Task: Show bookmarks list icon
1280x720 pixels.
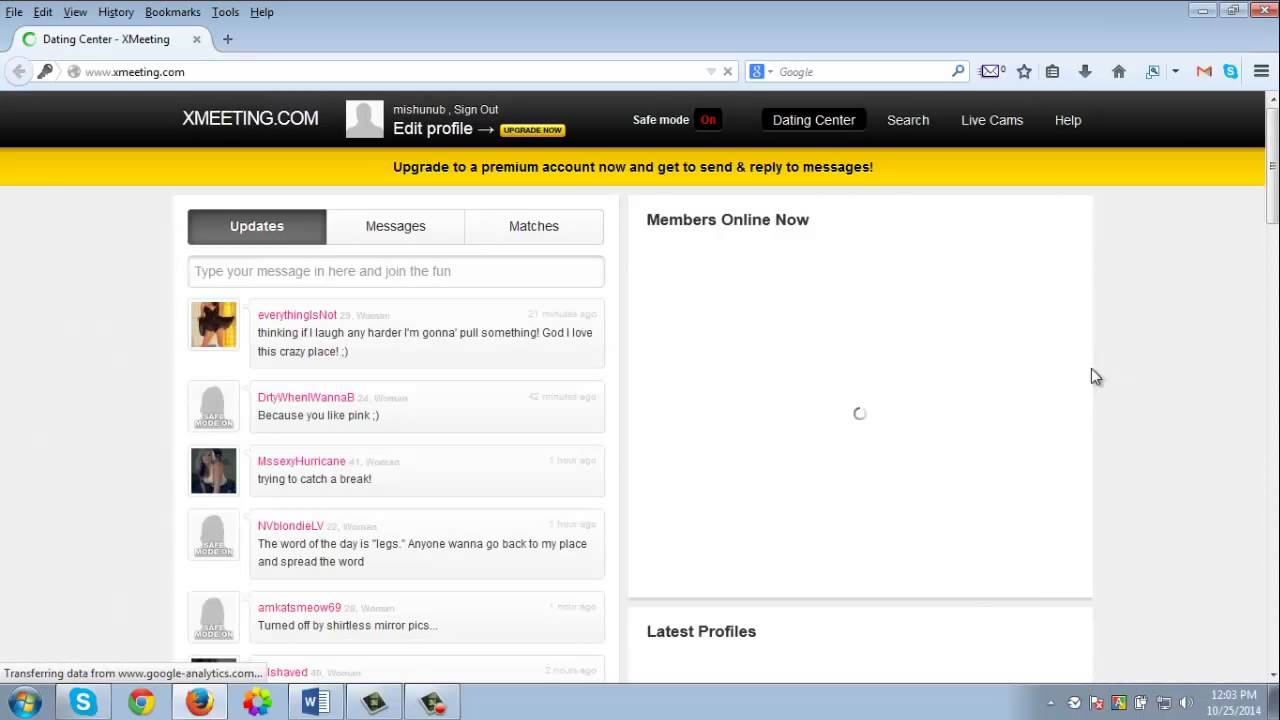Action: pos(1052,72)
